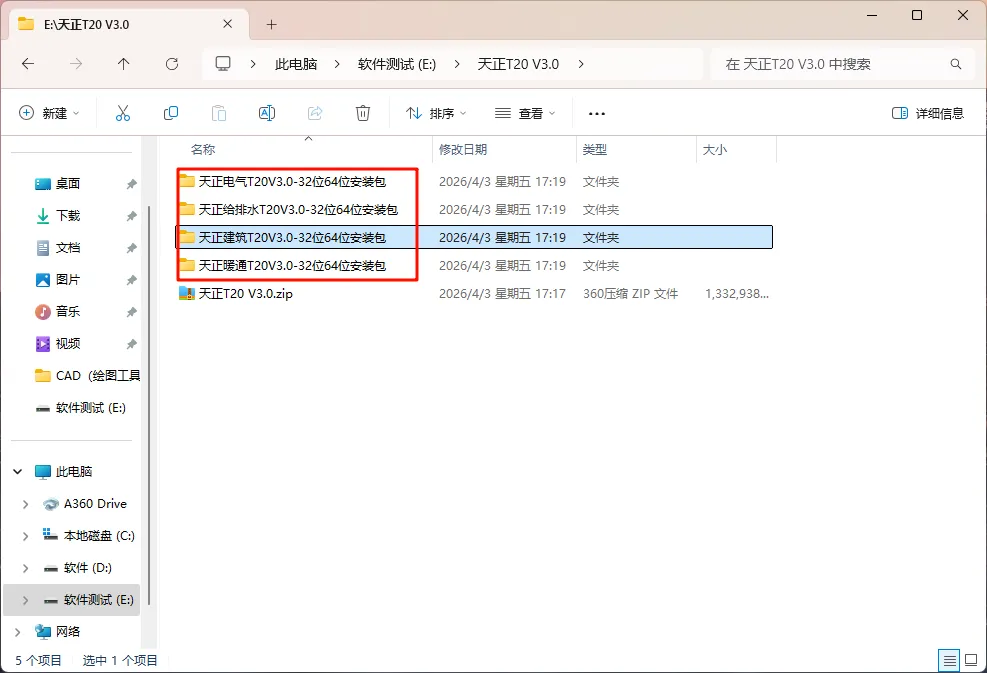This screenshot has height=673, width=987.
Task: Expand the 网络 tree node
Action: pos(18,631)
